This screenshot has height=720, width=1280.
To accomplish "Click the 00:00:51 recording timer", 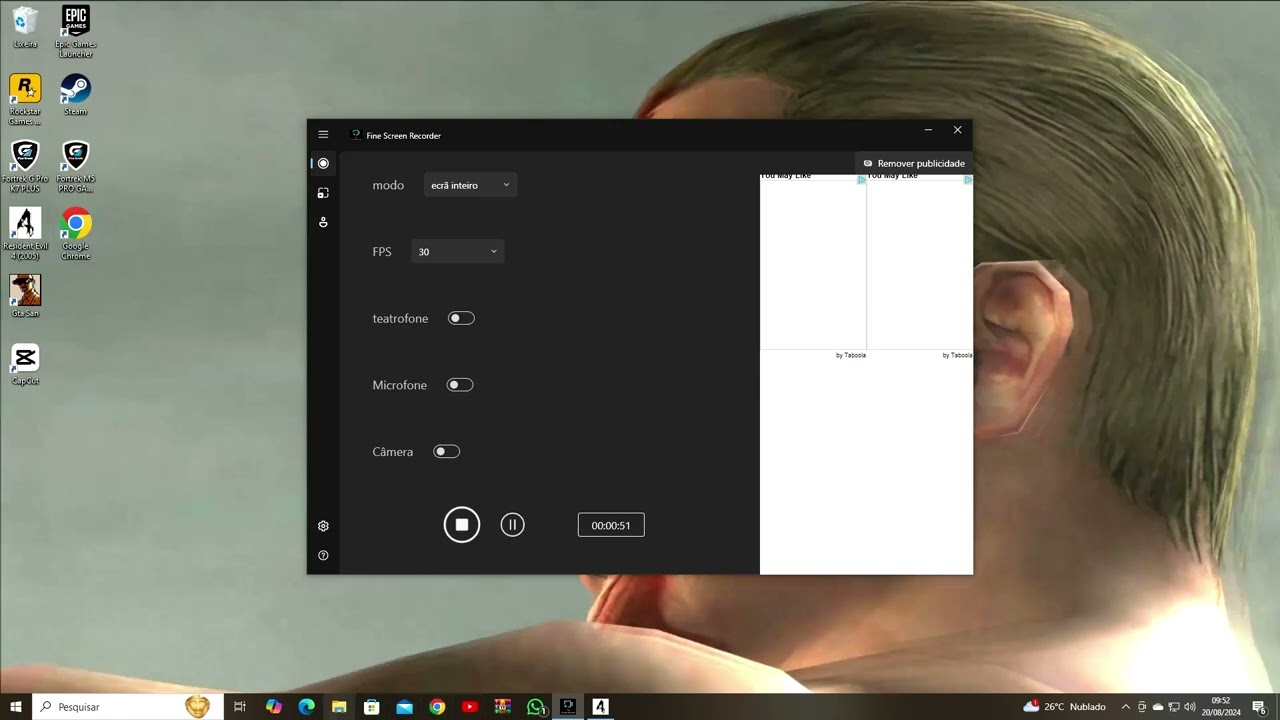I will (x=611, y=525).
